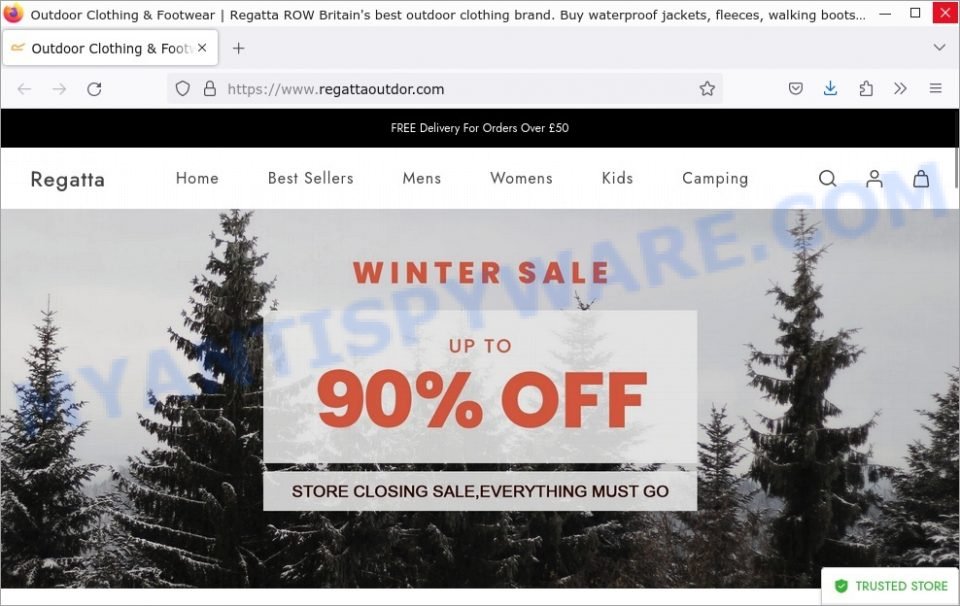Reload the current page
The image size is (960, 606).
(94, 89)
